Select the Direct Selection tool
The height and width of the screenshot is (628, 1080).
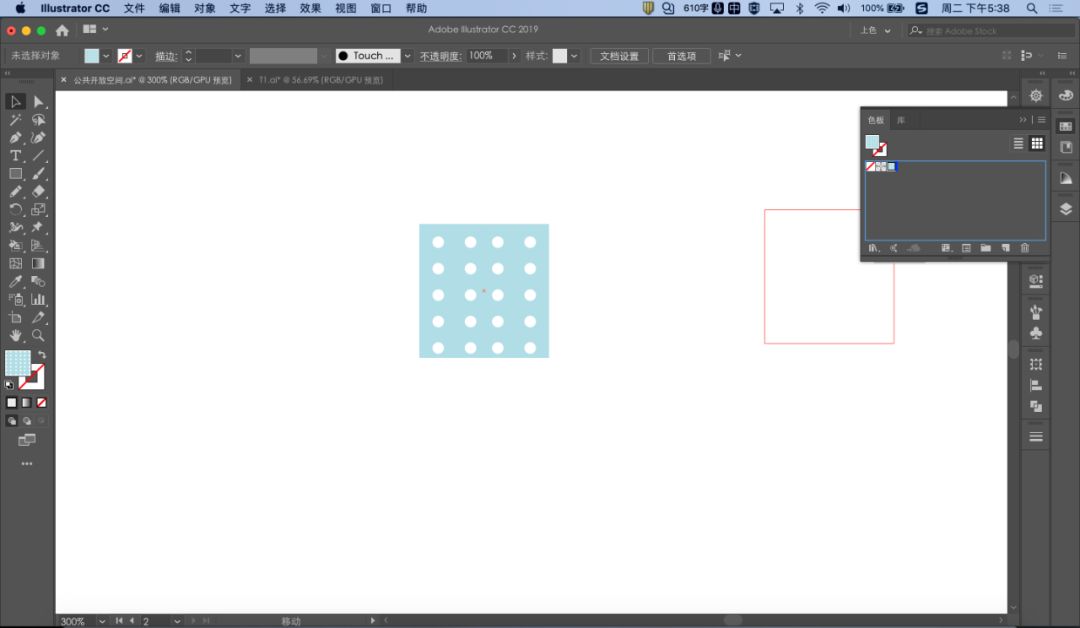click(x=39, y=102)
